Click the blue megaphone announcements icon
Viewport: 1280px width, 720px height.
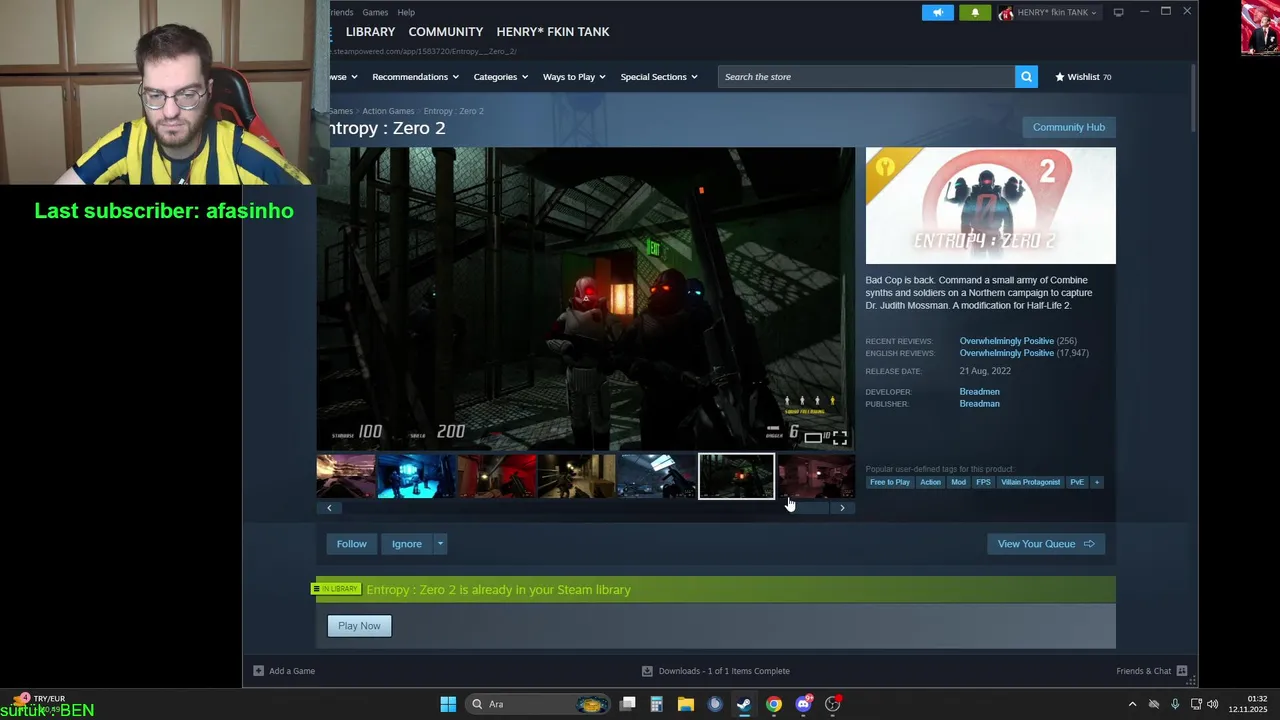point(937,12)
